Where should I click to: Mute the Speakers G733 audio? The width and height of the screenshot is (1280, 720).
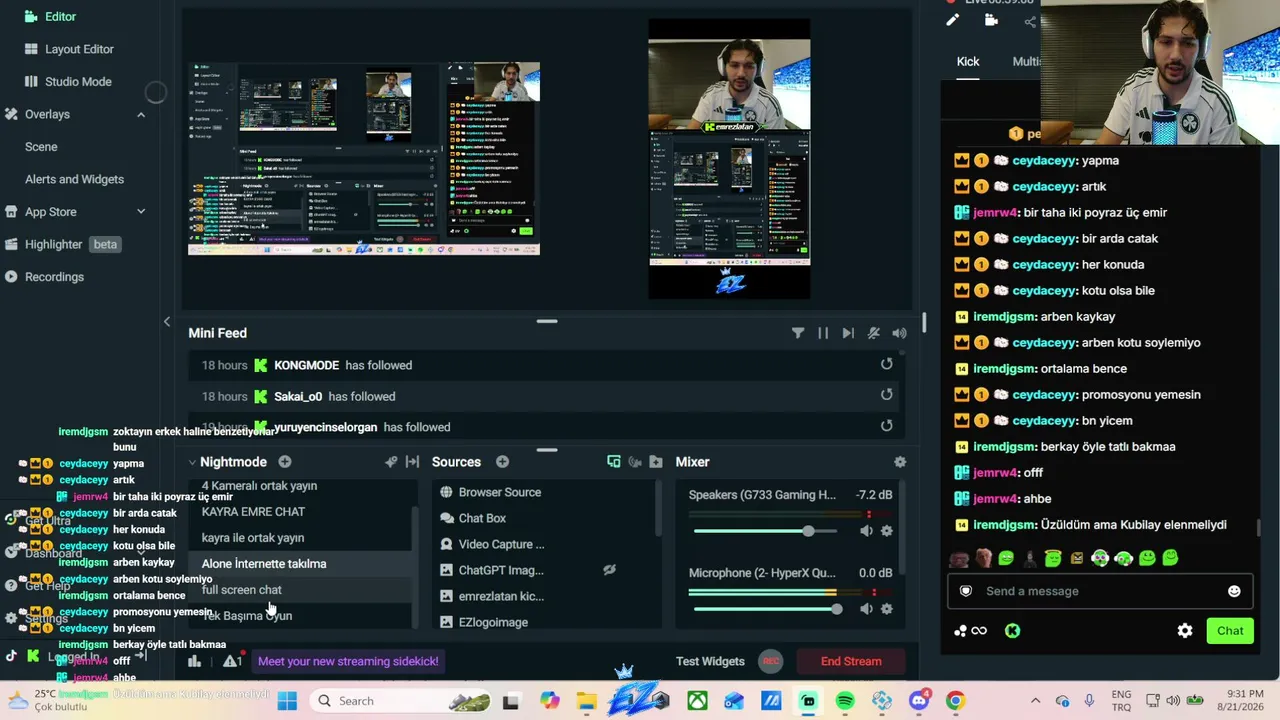[x=866, y=531]
